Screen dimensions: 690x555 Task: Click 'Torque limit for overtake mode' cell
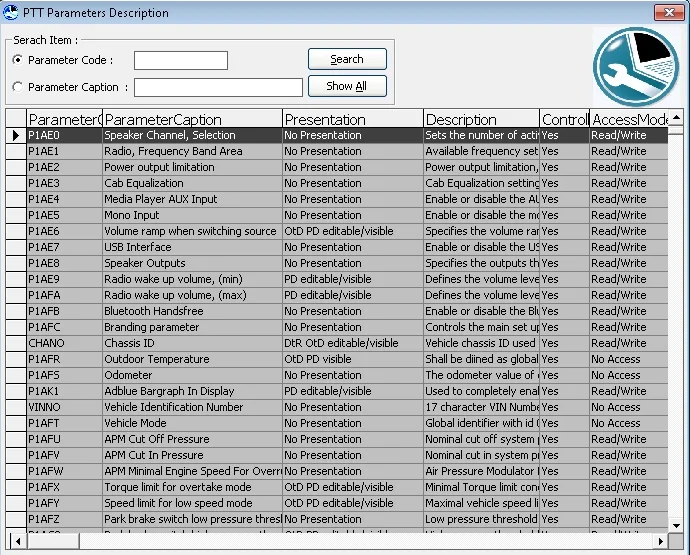coord(192,487)
